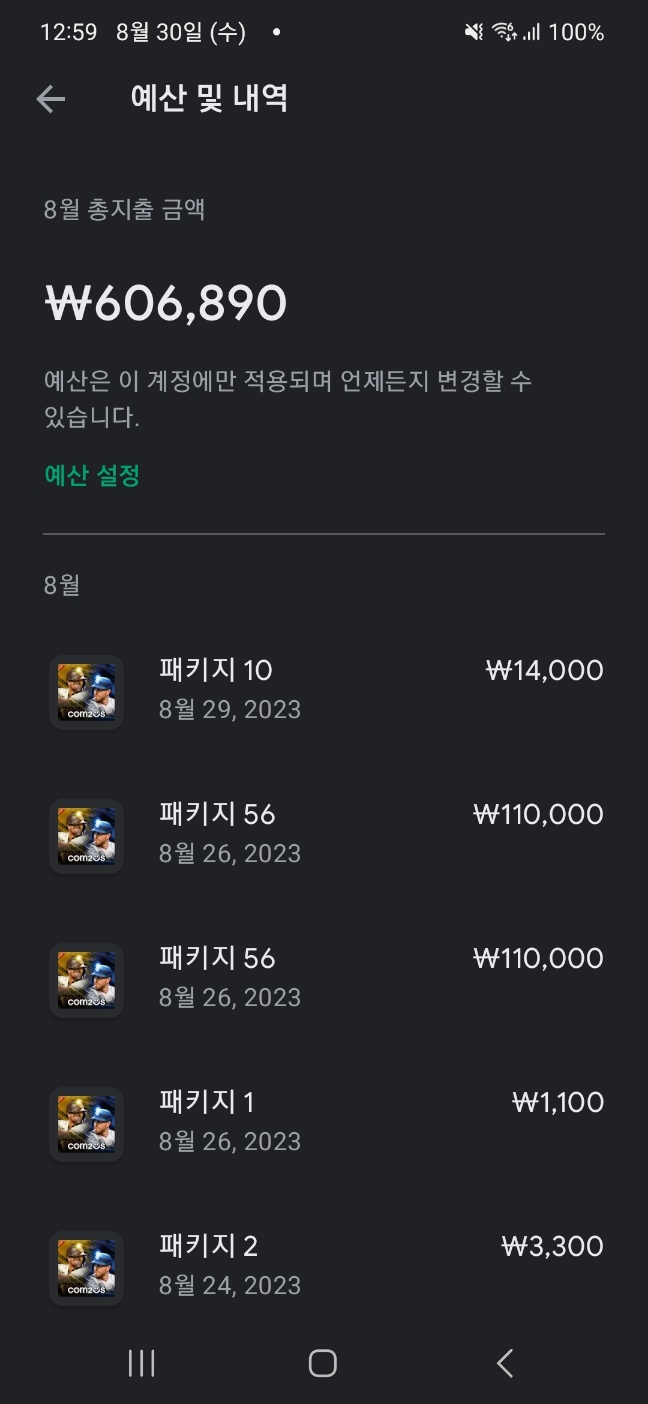
Task: Tap the game icon of the first 패키지 56
Action: [x=86, y=836]
